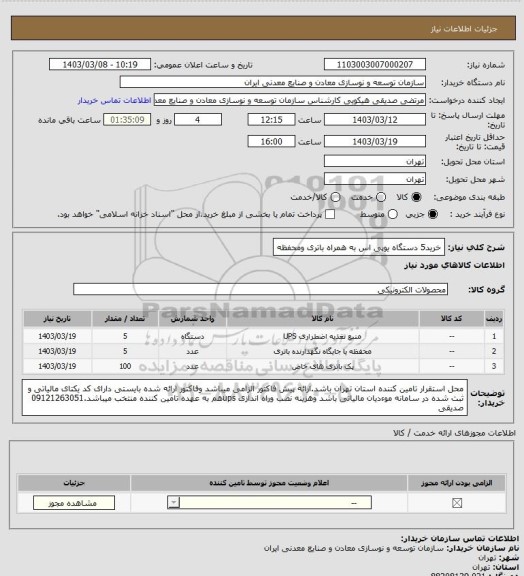Click the مشاهده مجوز button
Image resolution: width=524 pixels, height=576 pixels.
click(73, 503)
